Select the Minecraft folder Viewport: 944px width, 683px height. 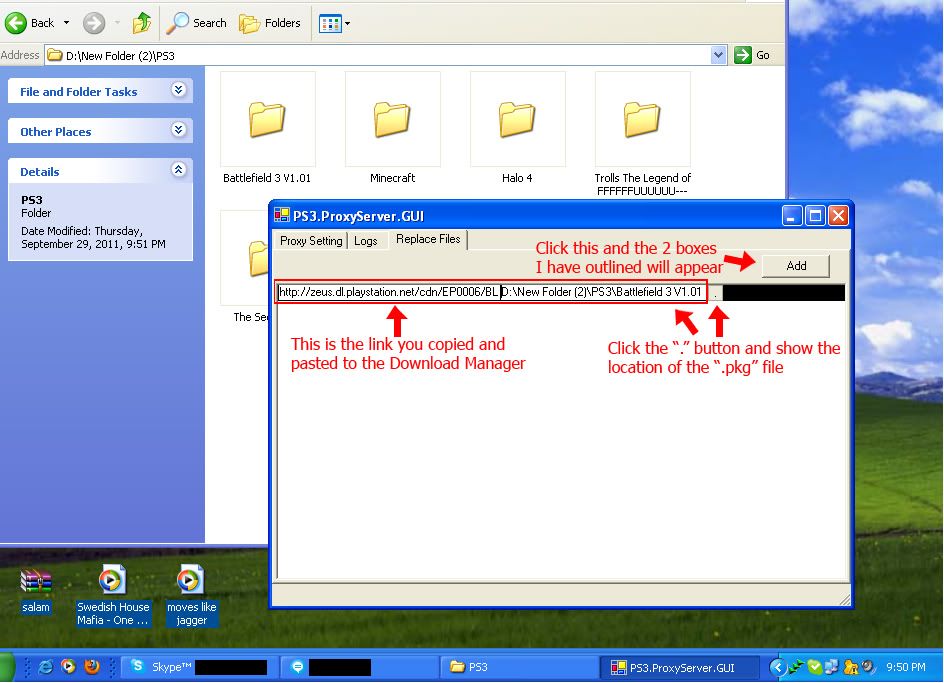(393, 128)
